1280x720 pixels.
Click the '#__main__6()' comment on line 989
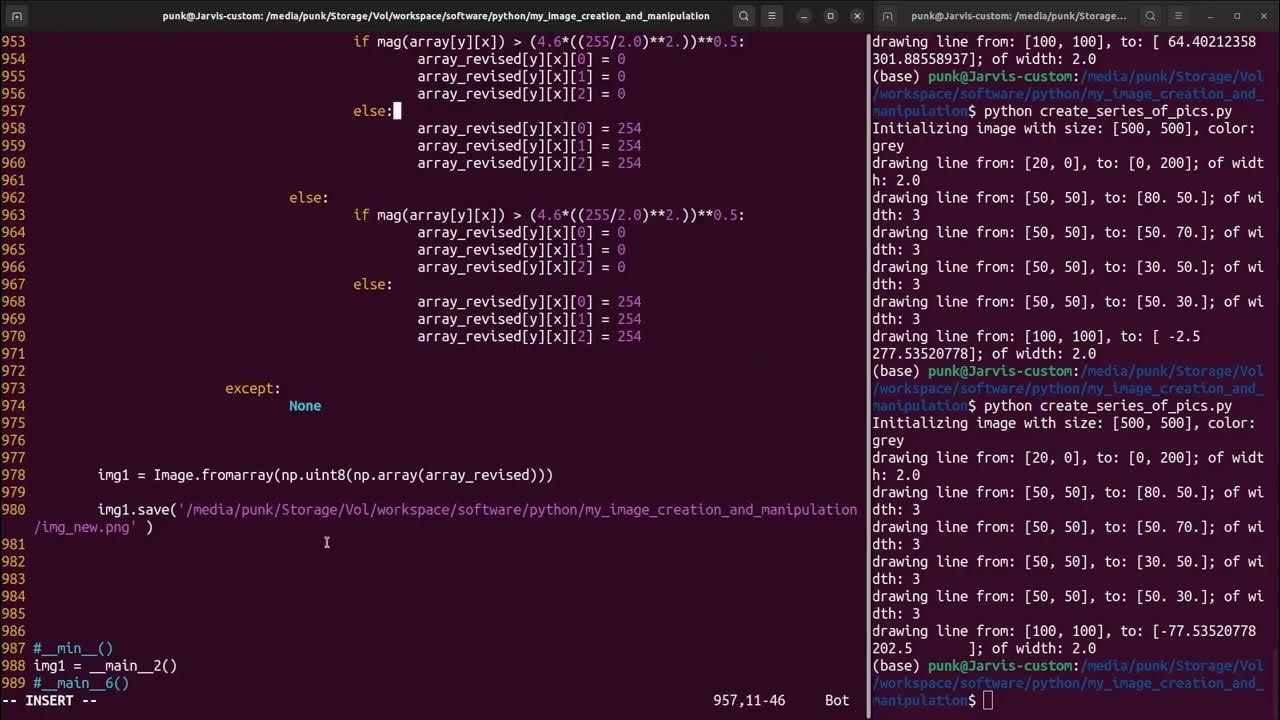[81, 683]
